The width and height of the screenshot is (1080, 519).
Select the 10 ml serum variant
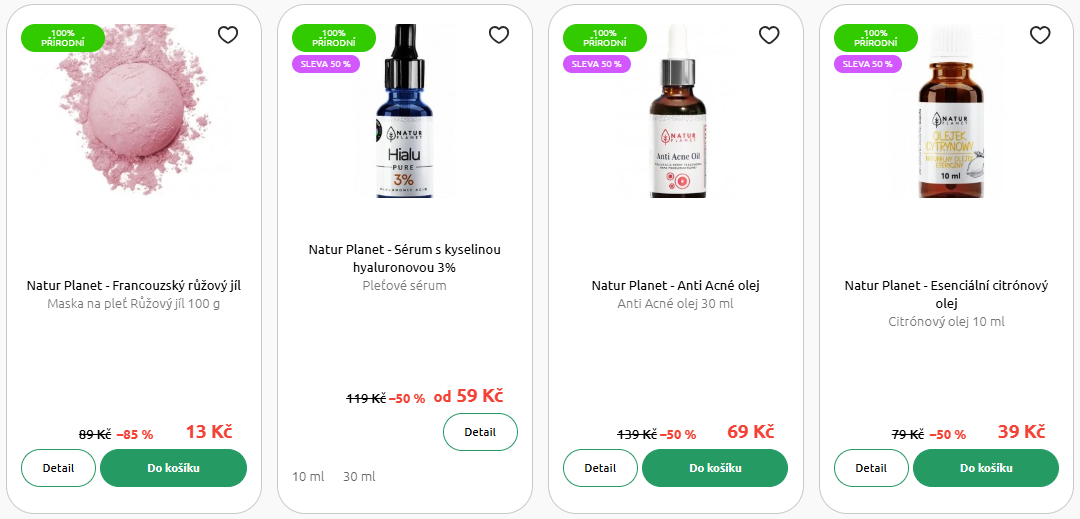pos(308,476)
